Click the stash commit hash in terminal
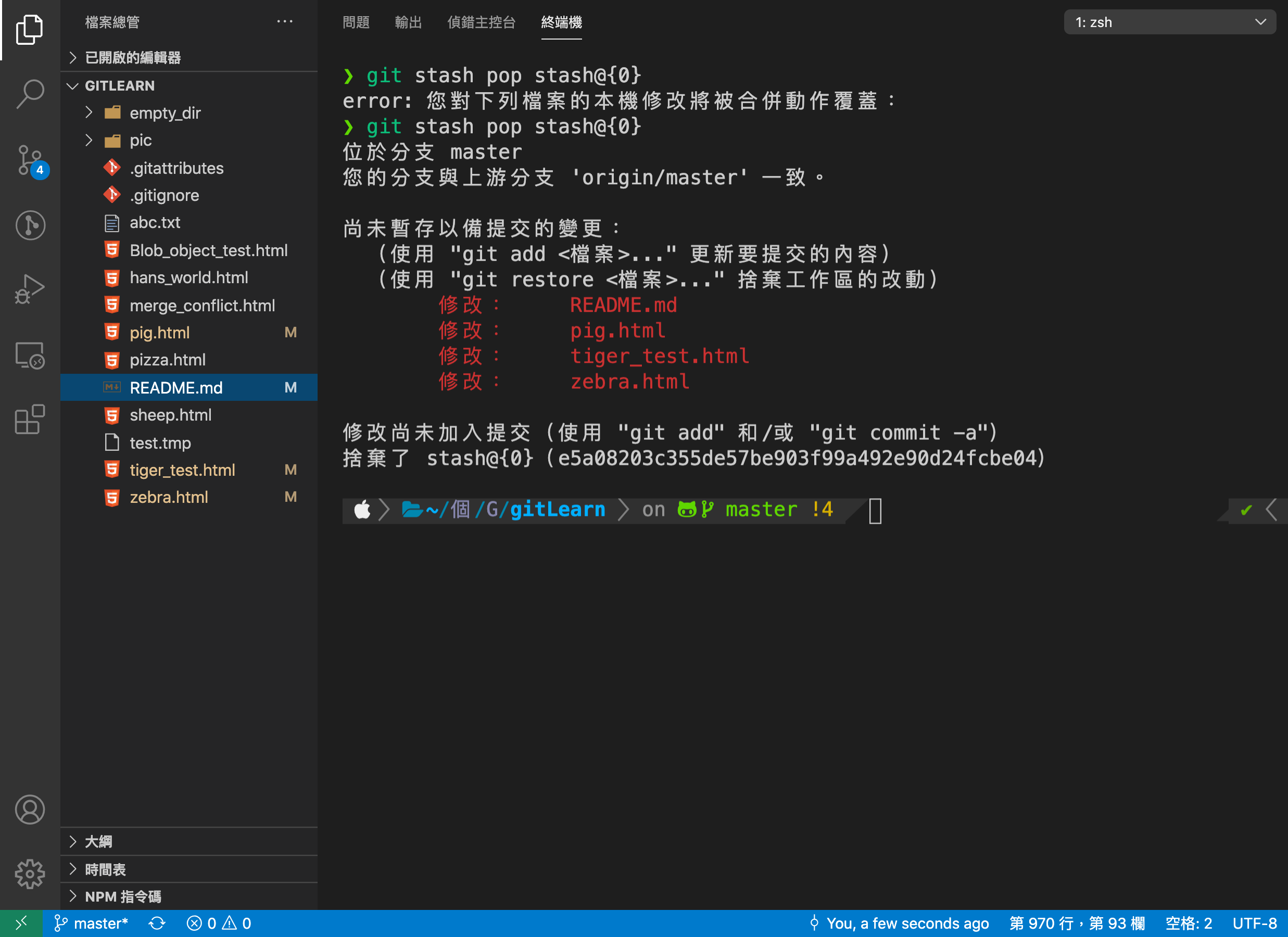The height and width of the screenshot is (937, 1288). tap(798, 458)
